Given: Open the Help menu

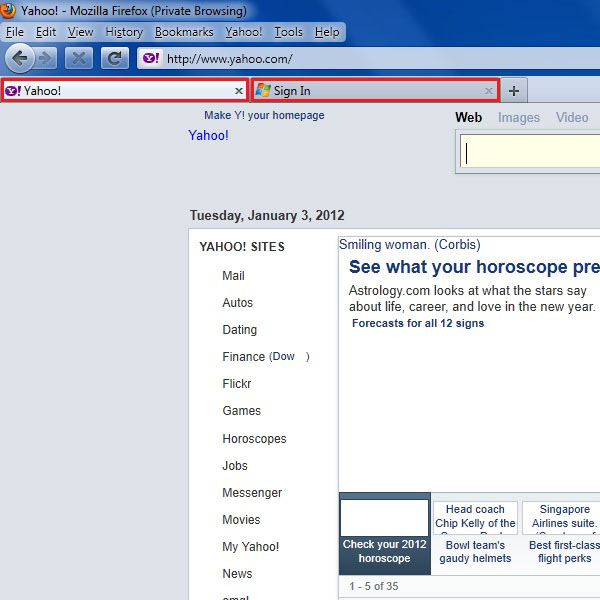Looking at the screenshot, I should pos(327,32).
